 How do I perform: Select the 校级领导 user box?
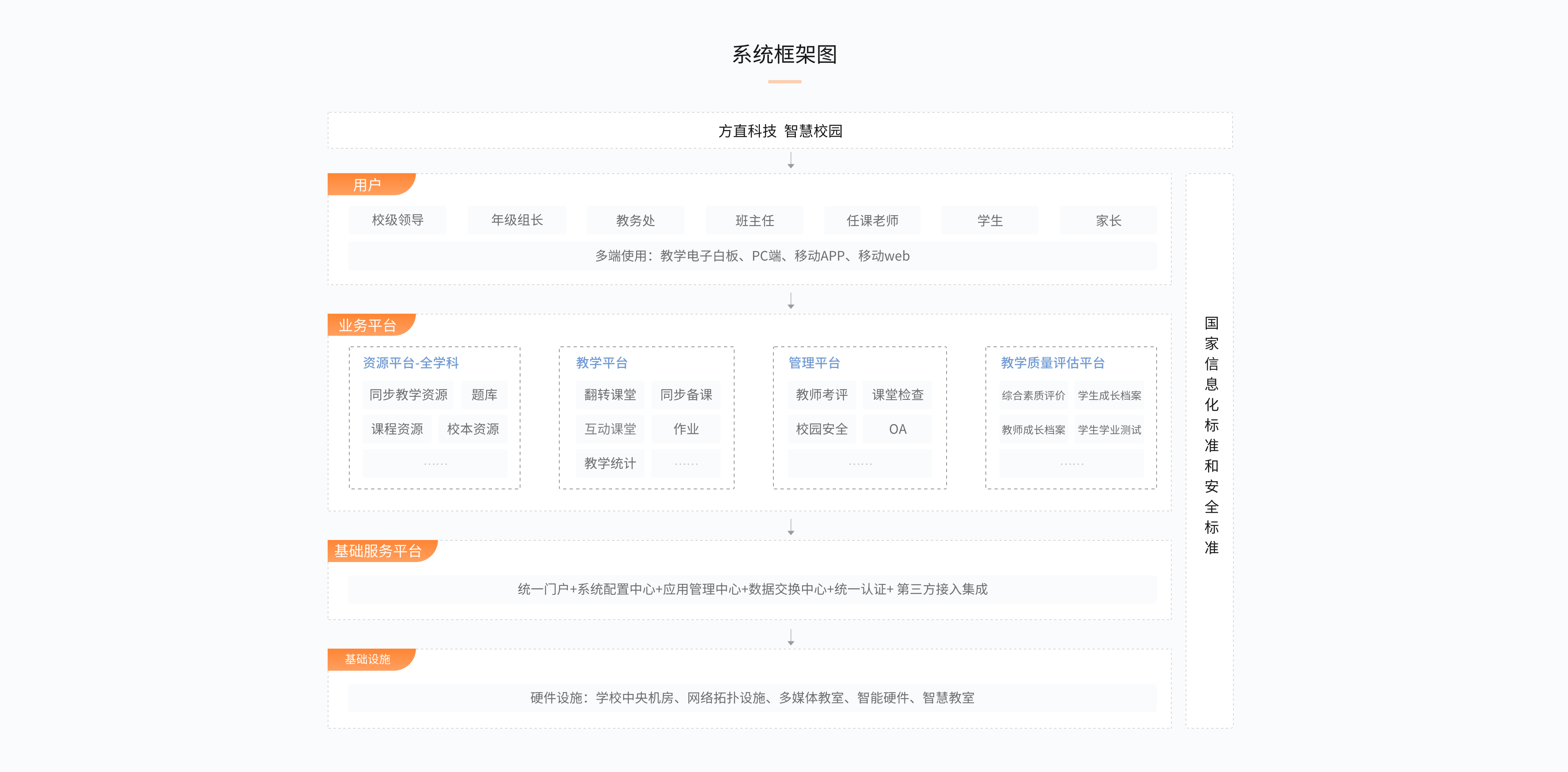click(x=398, y=220)
